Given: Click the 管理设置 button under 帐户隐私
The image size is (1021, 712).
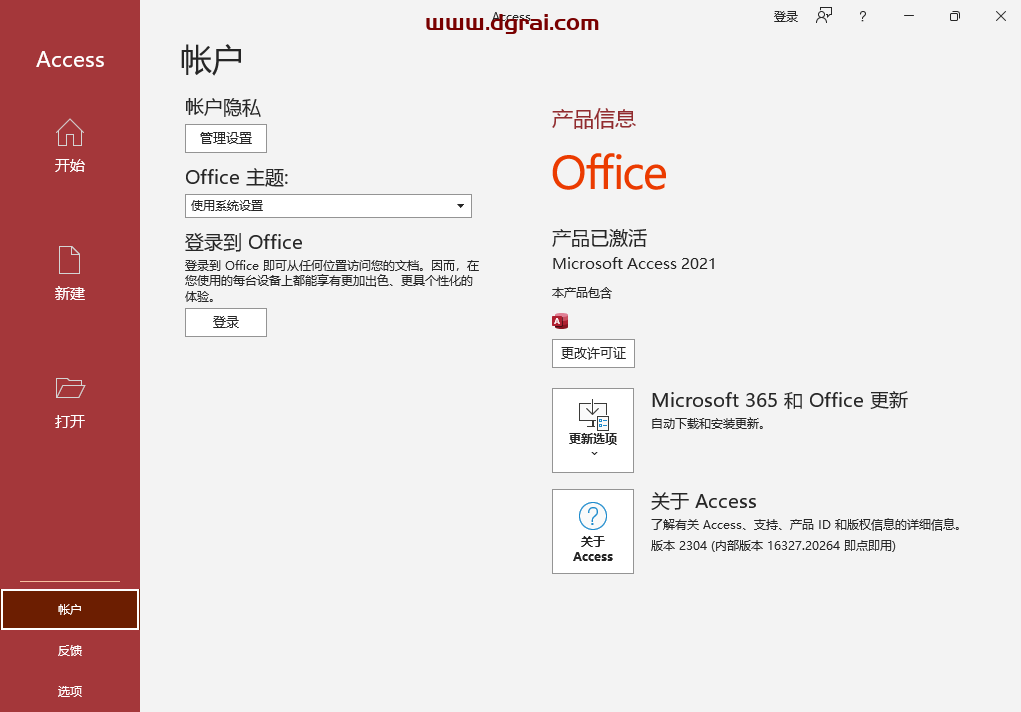Looking at the screenshot, I should 226,138.
